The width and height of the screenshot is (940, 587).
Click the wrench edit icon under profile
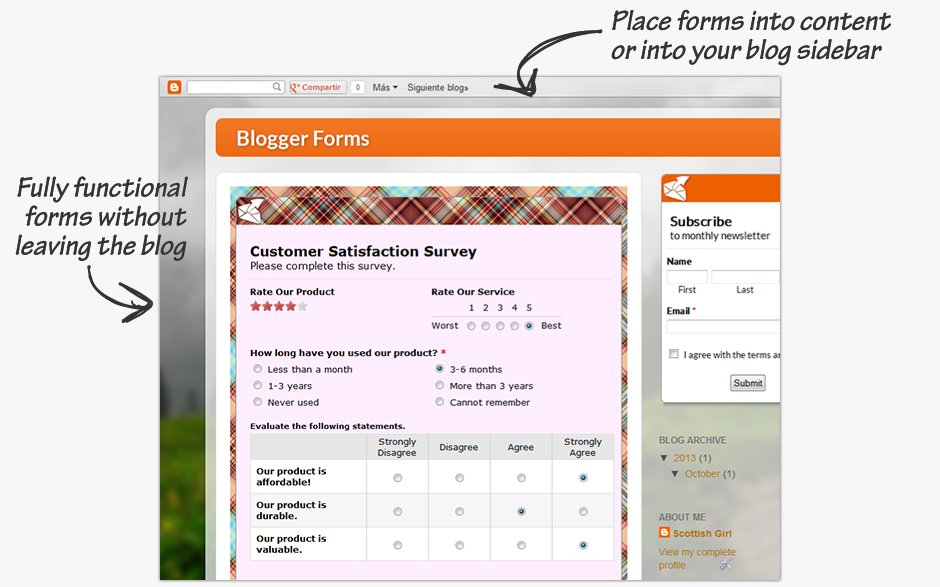(726, 564)
